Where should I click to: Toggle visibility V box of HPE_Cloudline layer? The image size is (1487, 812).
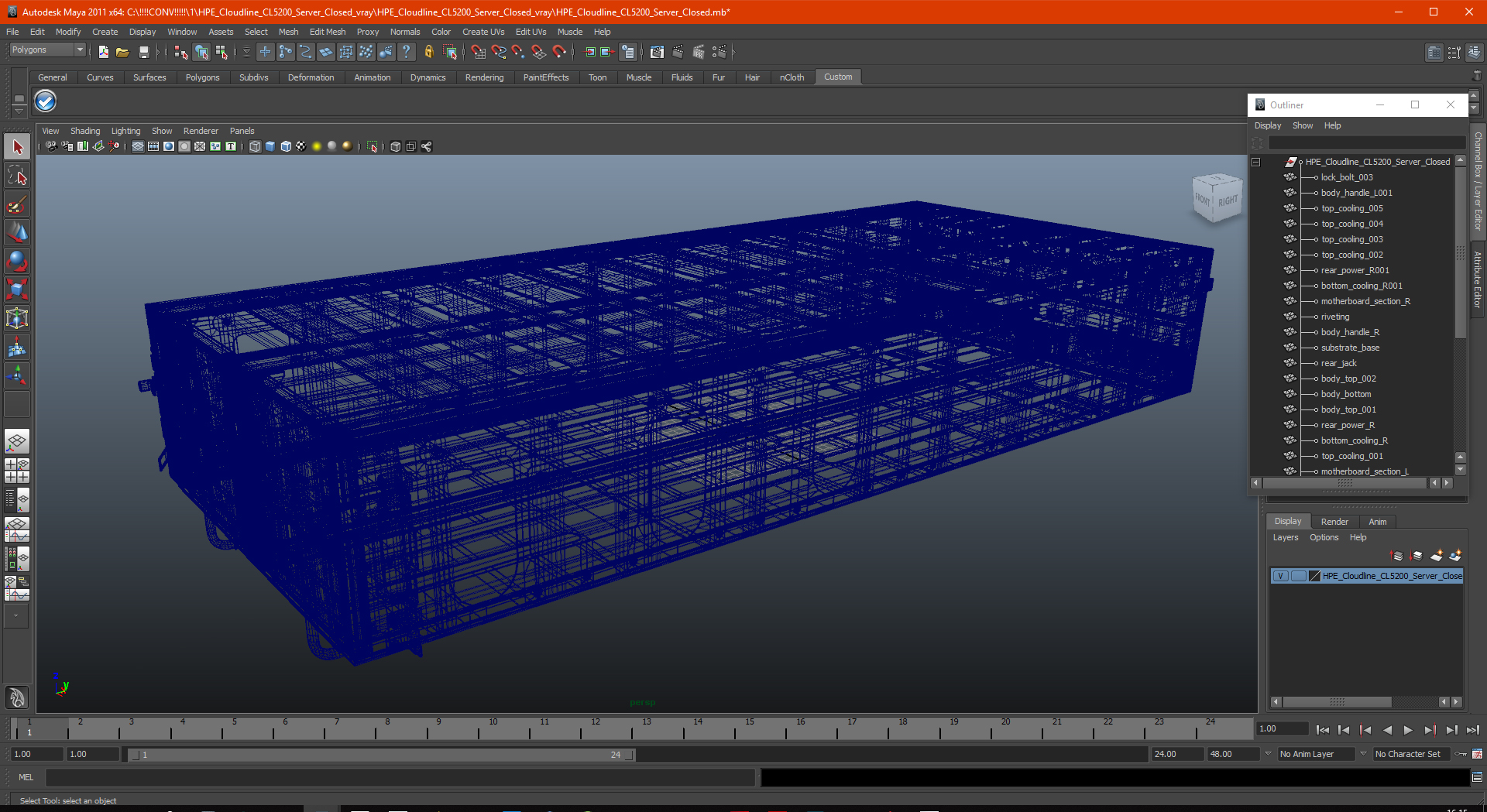pyautogui.click(x=1281, y=576)
